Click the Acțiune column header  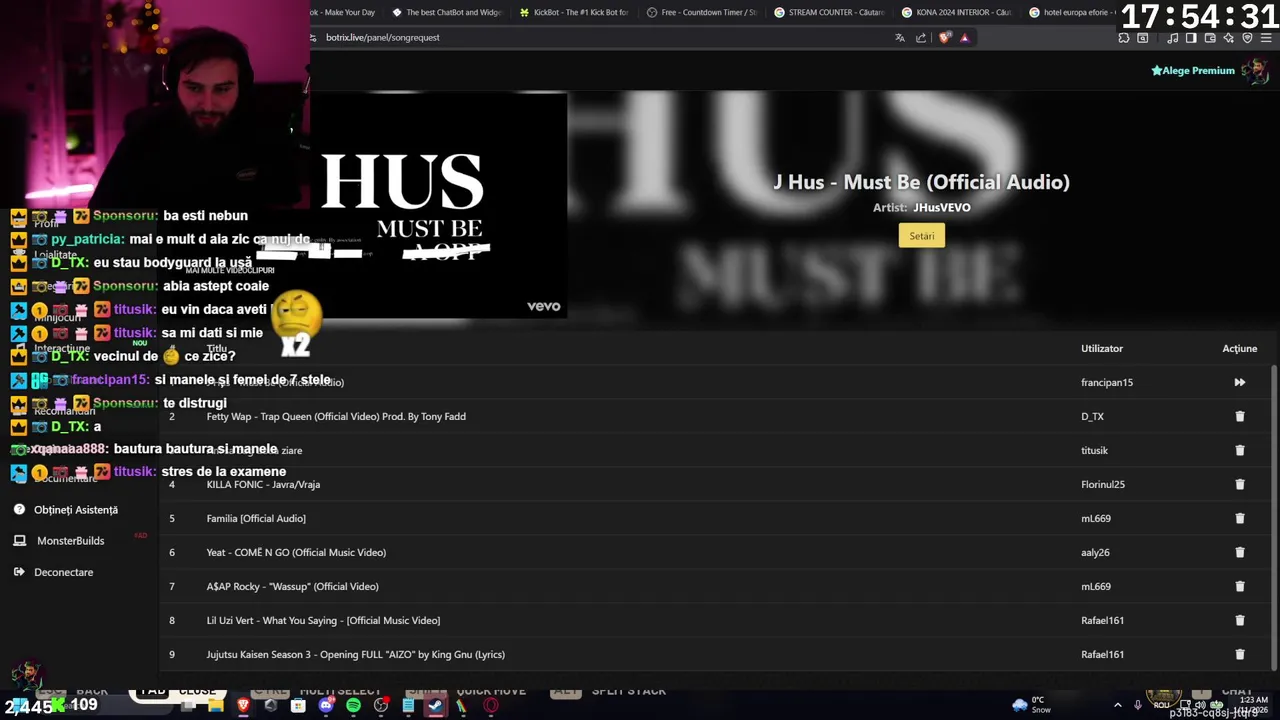[1239, 349]
